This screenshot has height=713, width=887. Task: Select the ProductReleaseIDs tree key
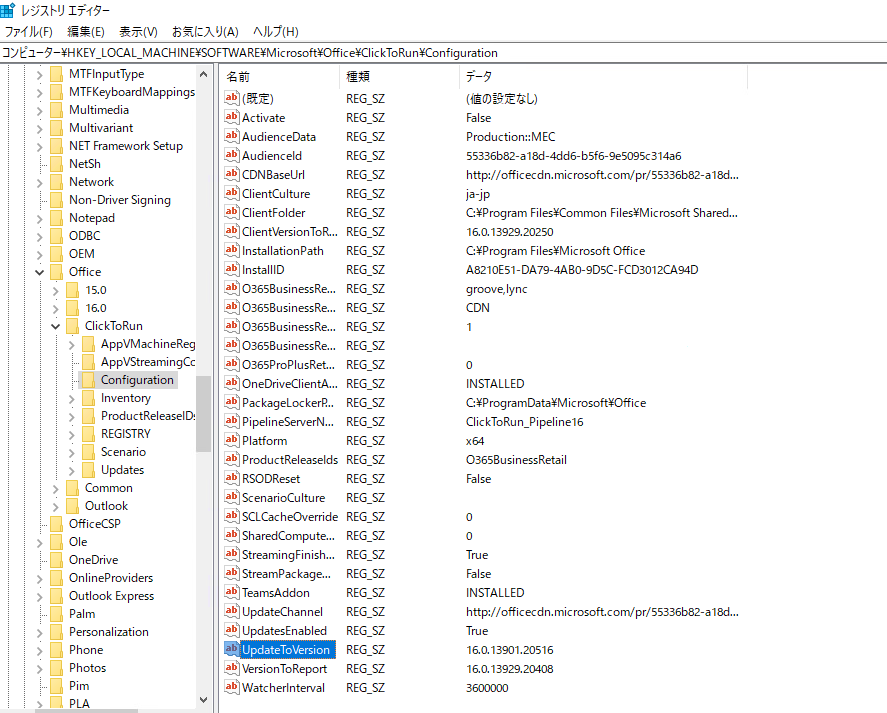coord(147,416)
